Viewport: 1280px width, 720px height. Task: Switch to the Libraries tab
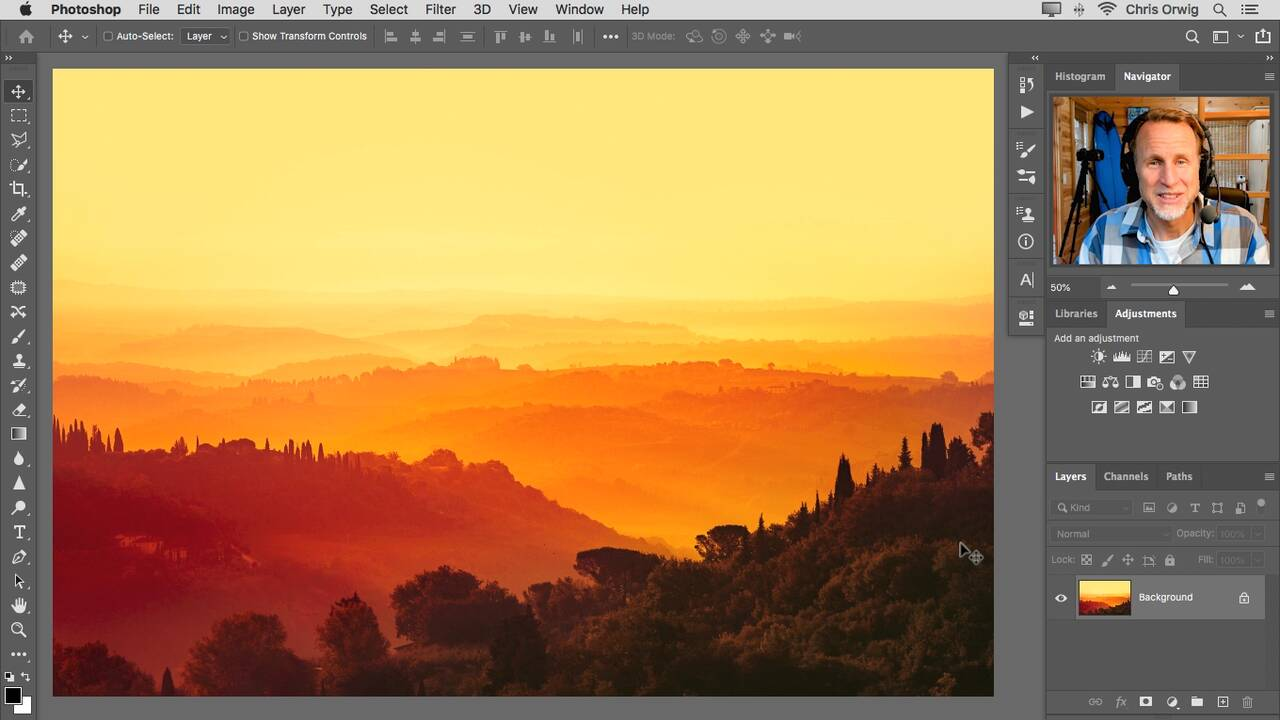coord(1076,314)
